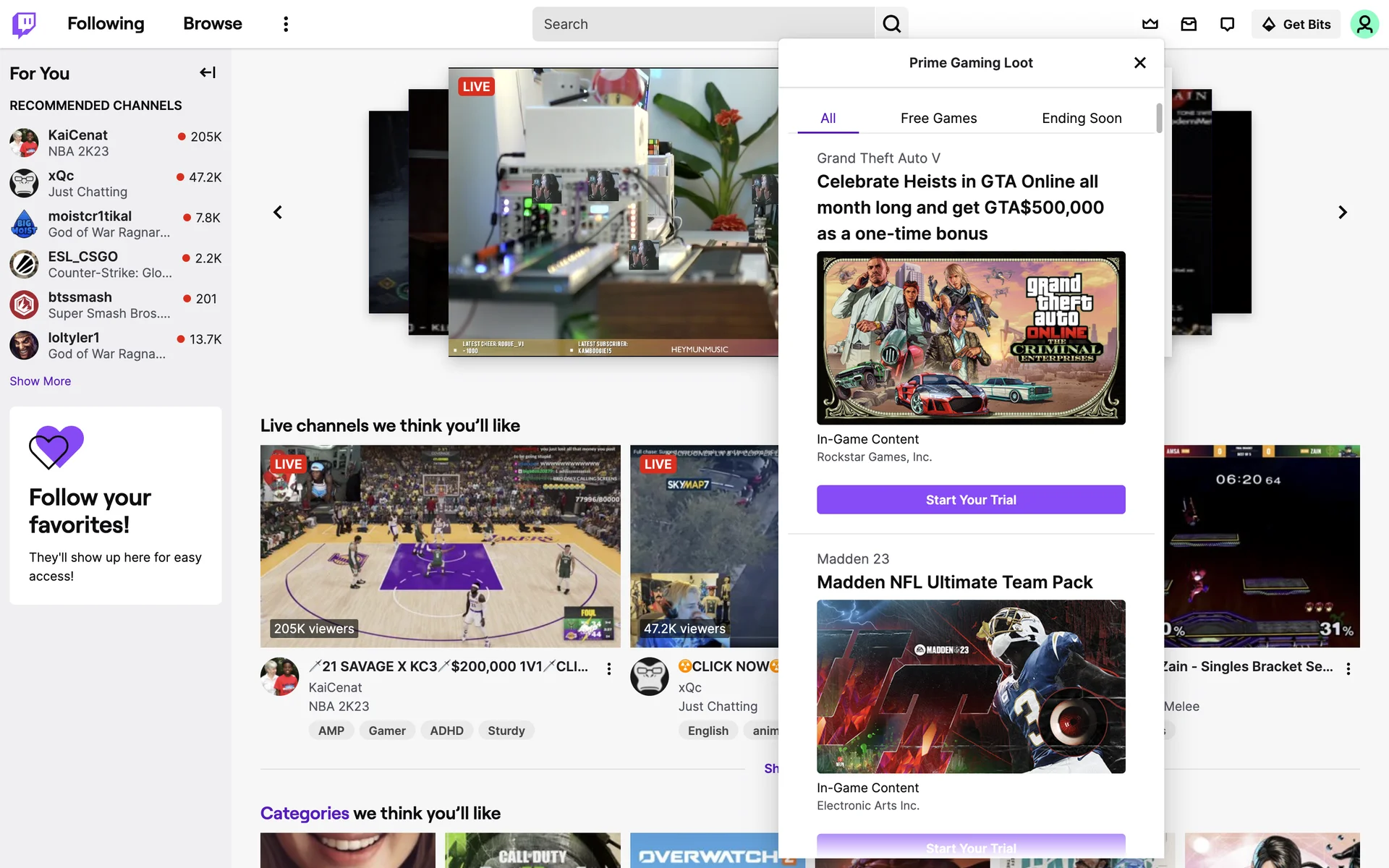Open the whispers chat icon
Viewport: 1389px width, 868px height.
point(1227,24)
